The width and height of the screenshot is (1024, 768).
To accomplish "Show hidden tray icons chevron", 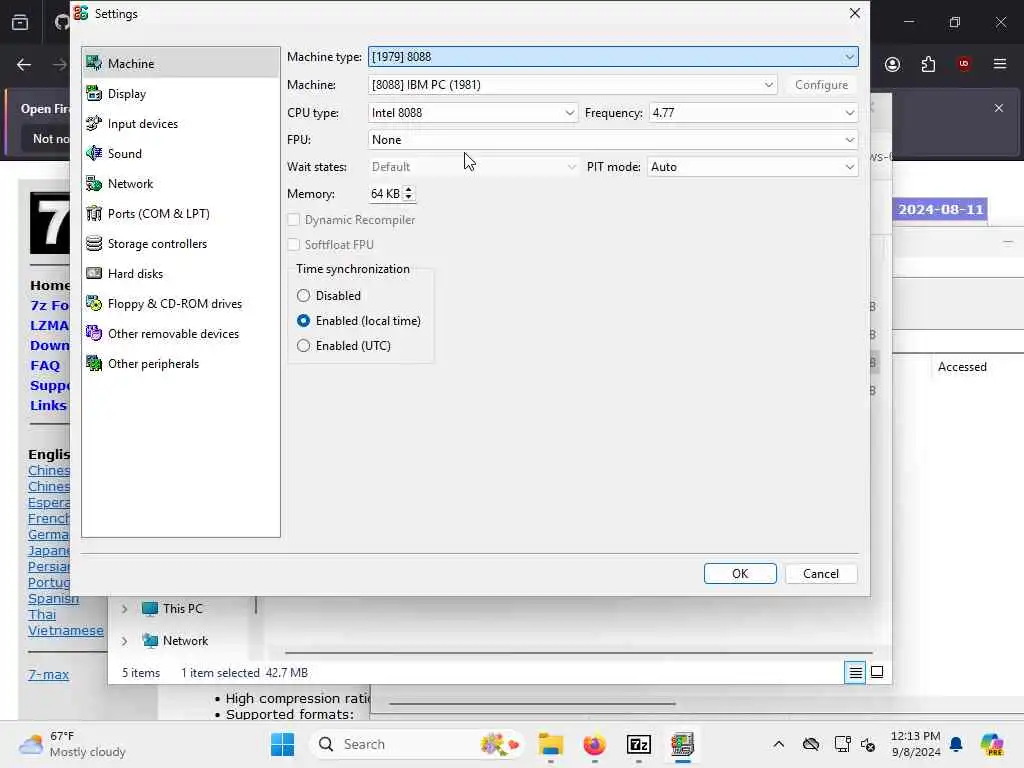I will click(x=778, y=744).
